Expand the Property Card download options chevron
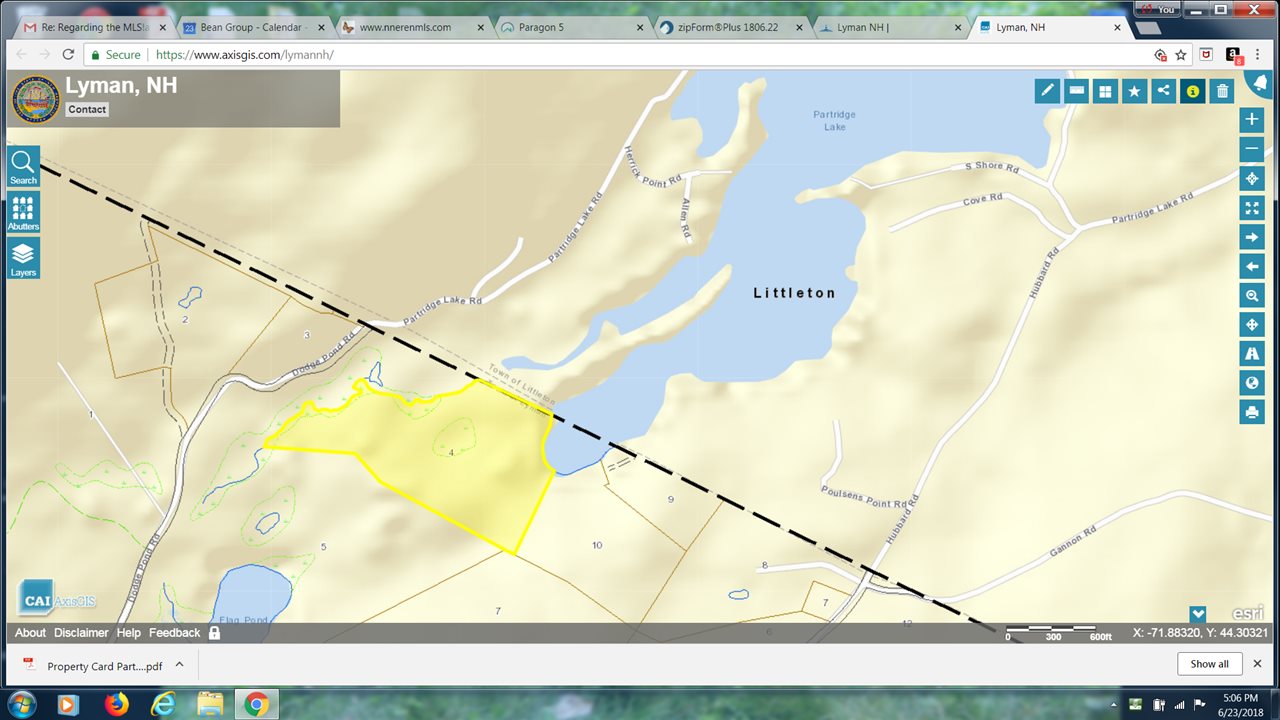The image size is (1280, 720). click(179, 664)
